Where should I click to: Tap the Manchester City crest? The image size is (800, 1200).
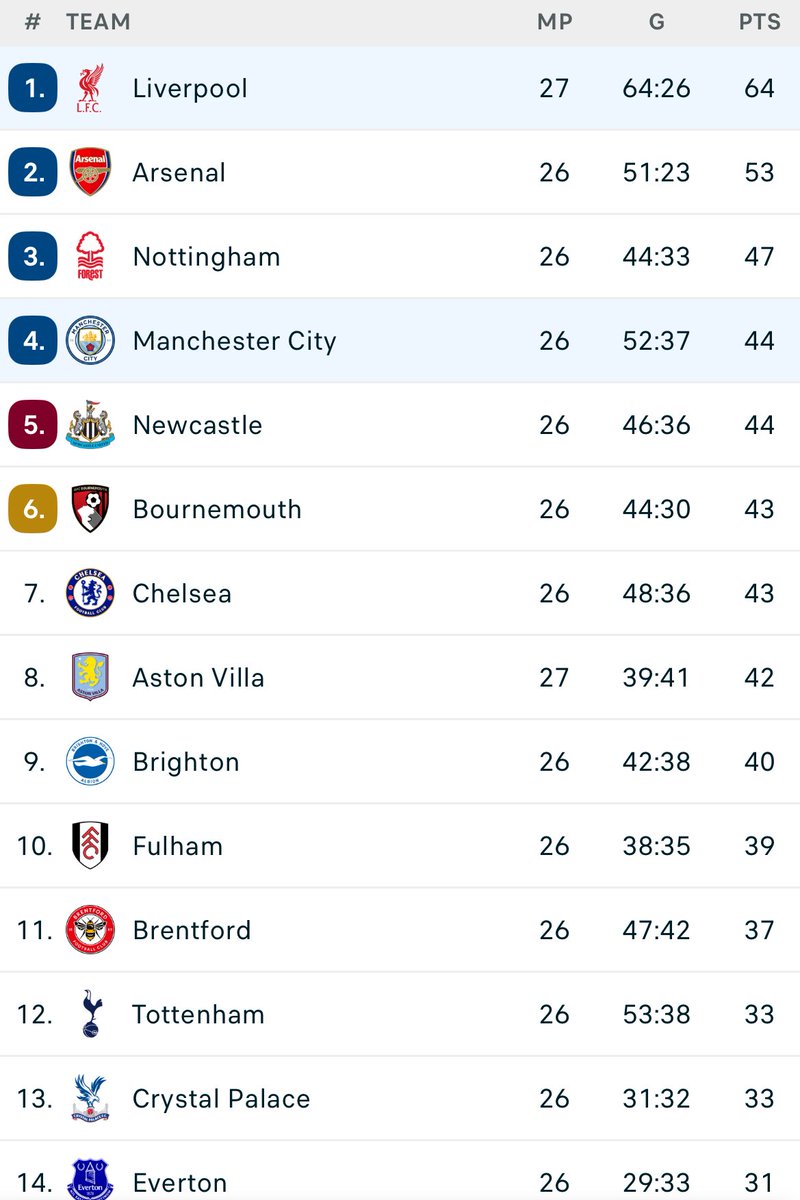pyautogui.click(x=90, y=340)
